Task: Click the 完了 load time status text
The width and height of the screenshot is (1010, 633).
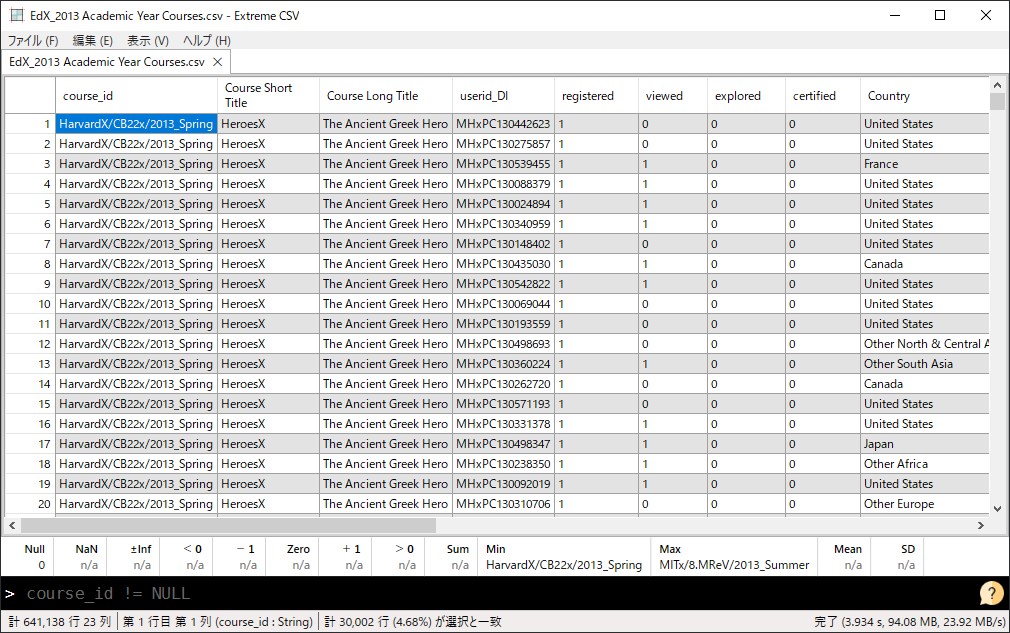Action: (909, 621)
